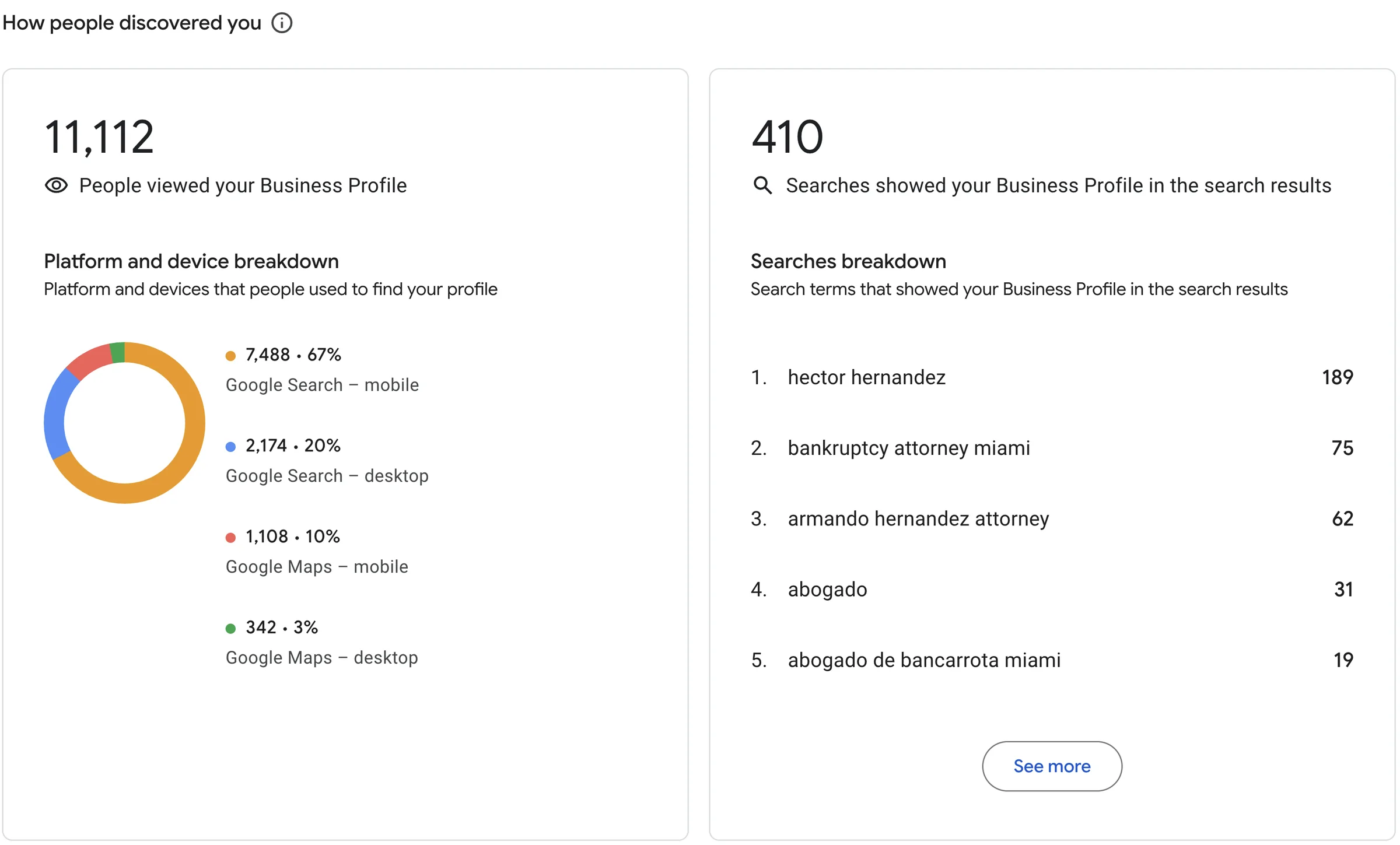Click the '7,488 · 67%' value
The width and height of the screenshot is (1400, 845).
(x=293, y=355)
